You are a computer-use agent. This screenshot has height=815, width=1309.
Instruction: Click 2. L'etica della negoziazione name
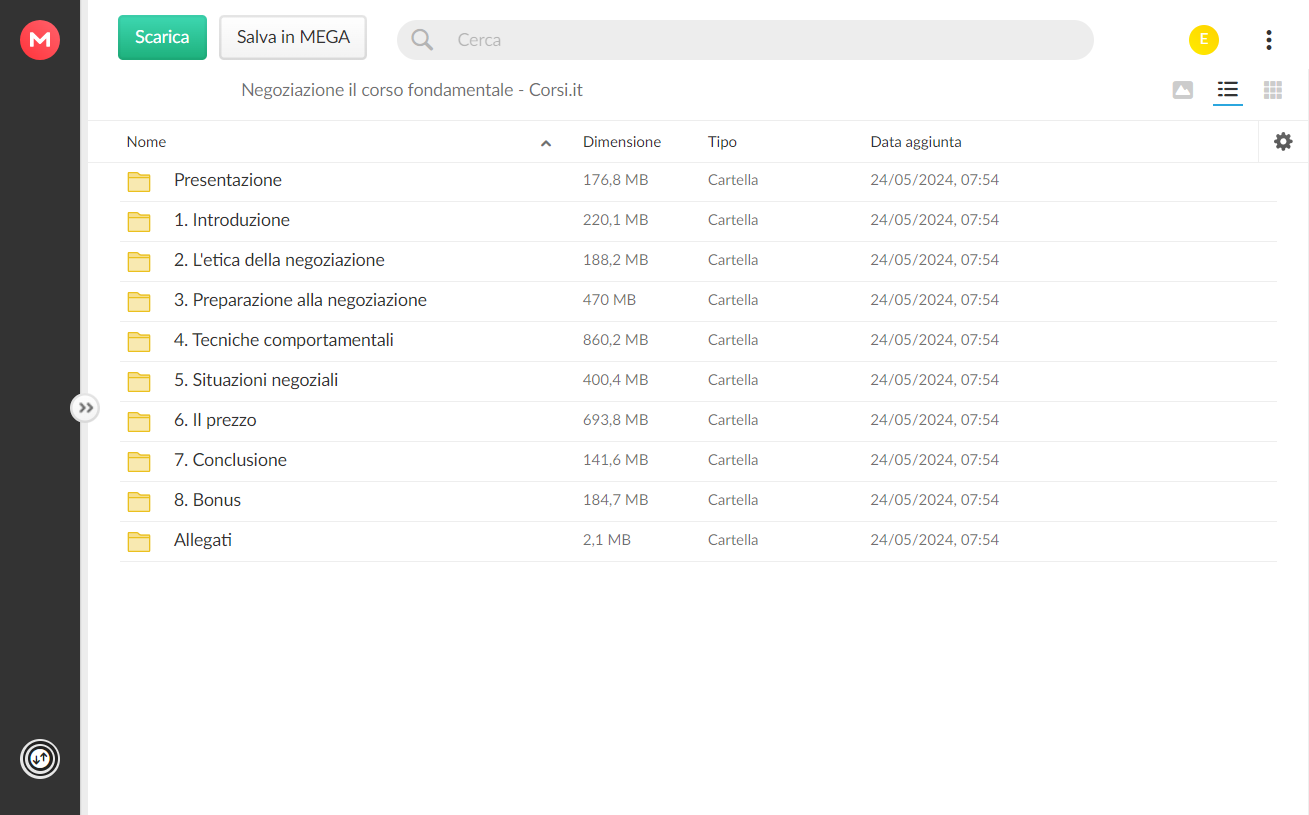[279, 260]
